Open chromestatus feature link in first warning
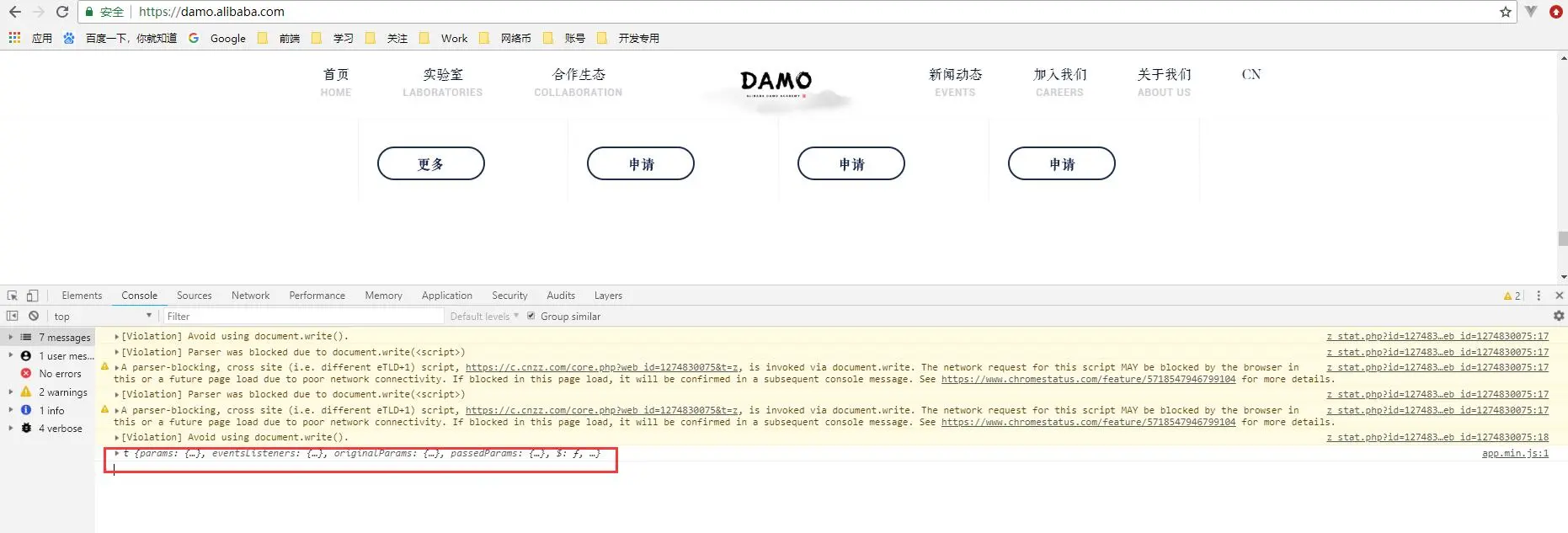Screen dimensions: 1568x533 point(1088,379)
